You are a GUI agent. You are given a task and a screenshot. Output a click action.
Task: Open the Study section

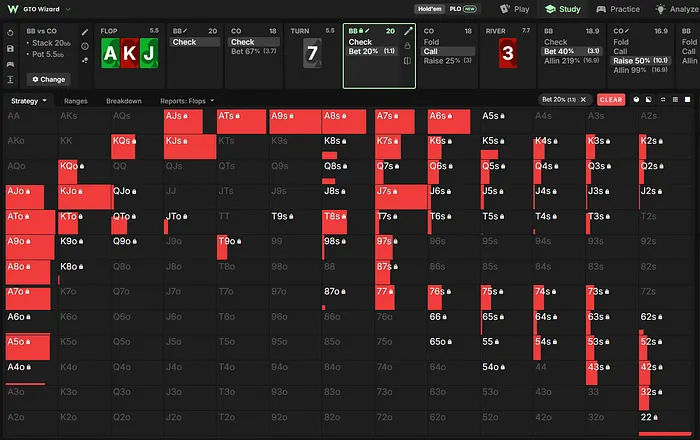[563, 9]
